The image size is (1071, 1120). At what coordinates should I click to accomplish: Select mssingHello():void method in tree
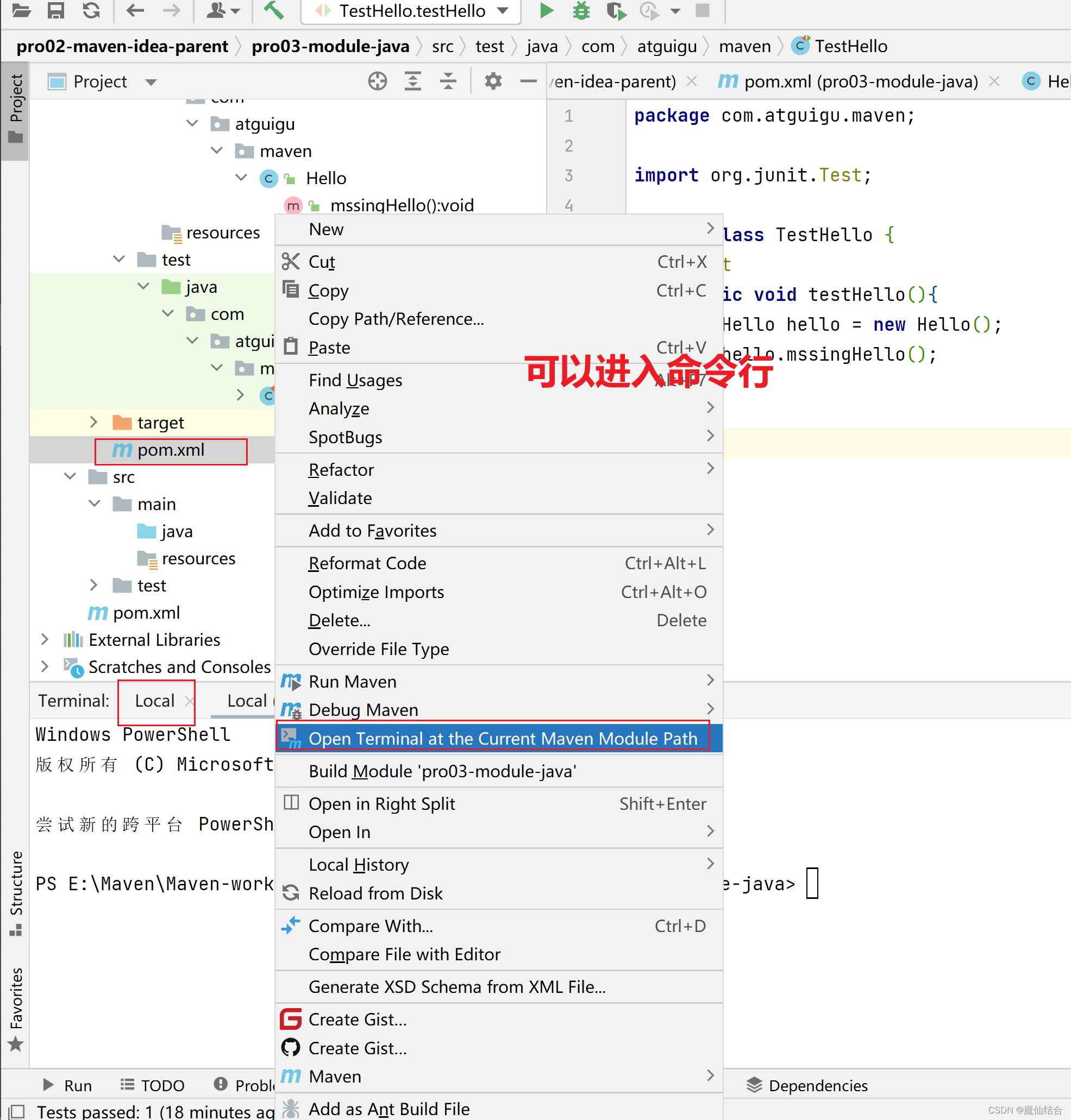[402, 205]
